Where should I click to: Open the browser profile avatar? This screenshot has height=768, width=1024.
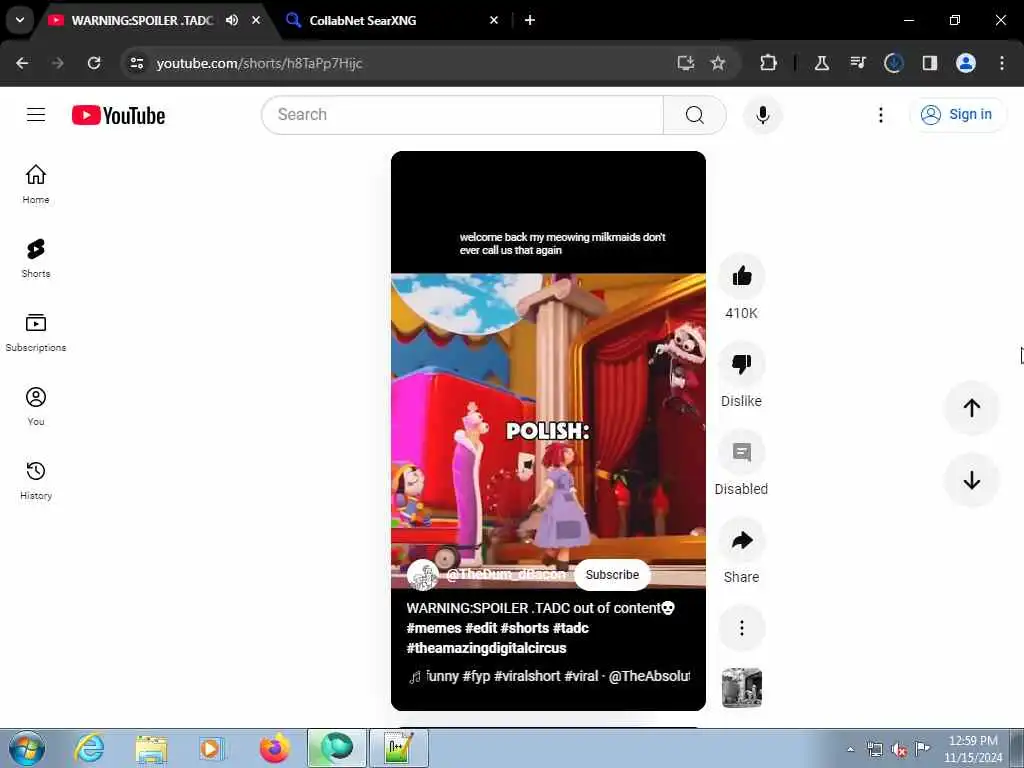point(965,63)
